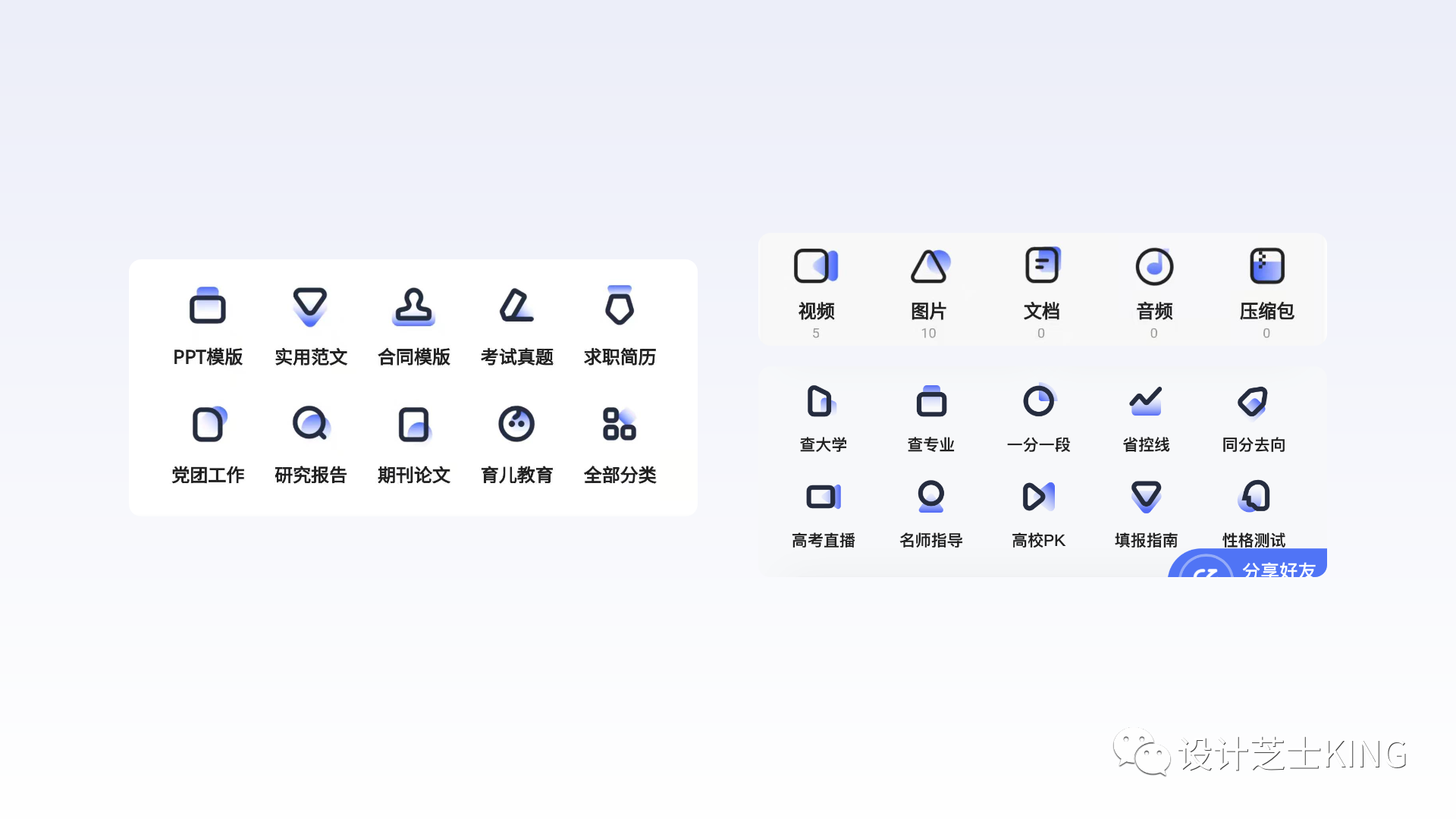
Task: Open the 压缩包 archive icon
Action: click(1266, 266)
